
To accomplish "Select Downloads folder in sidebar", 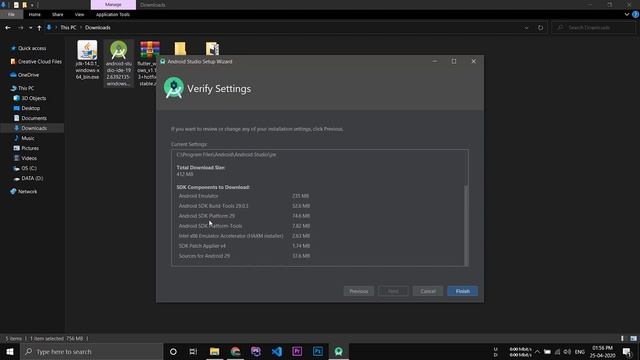I will (34, 128).
